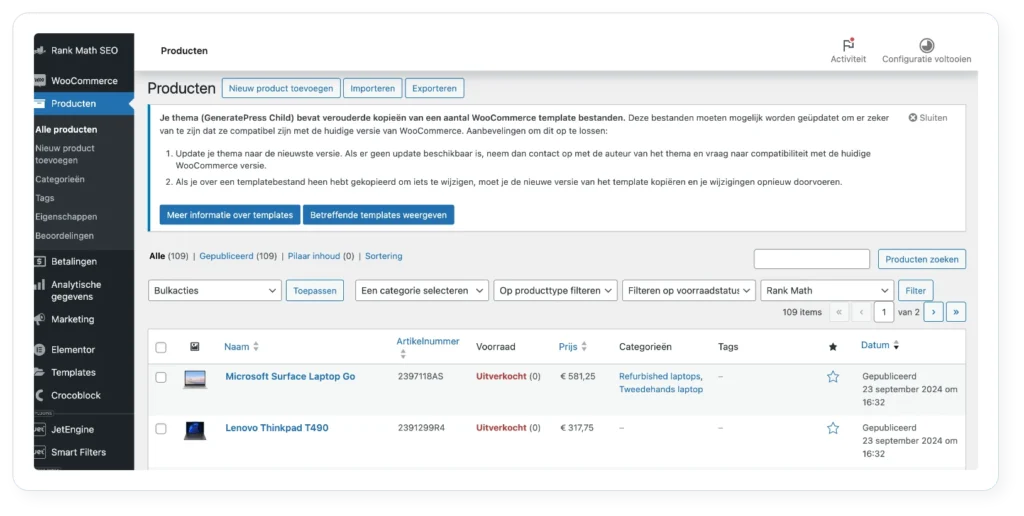Check the Lenovo Thinkpad T490 row

click(x=161, y=429)
